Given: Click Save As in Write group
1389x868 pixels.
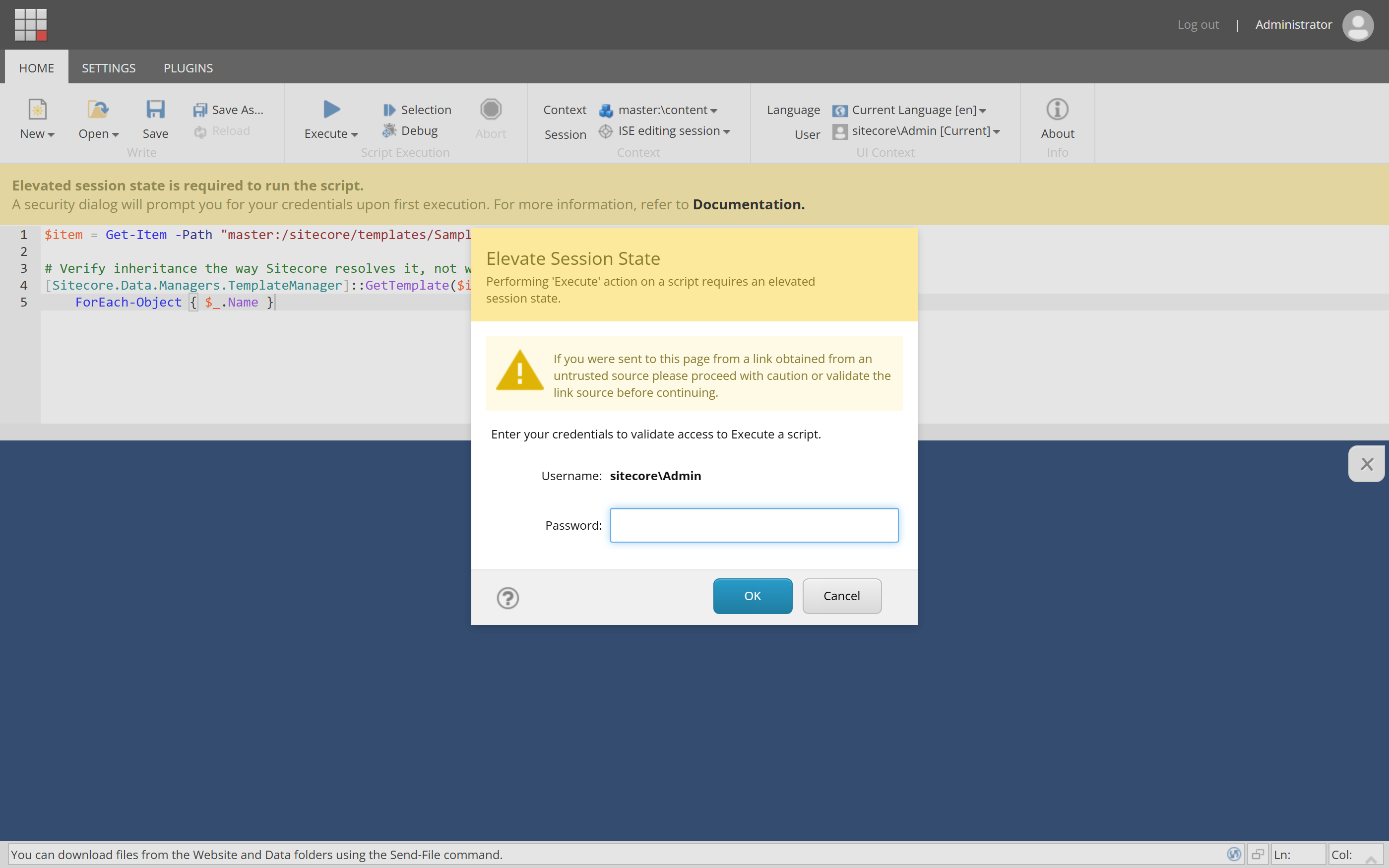Looking at the screenshot, I should tap(228, 110).
